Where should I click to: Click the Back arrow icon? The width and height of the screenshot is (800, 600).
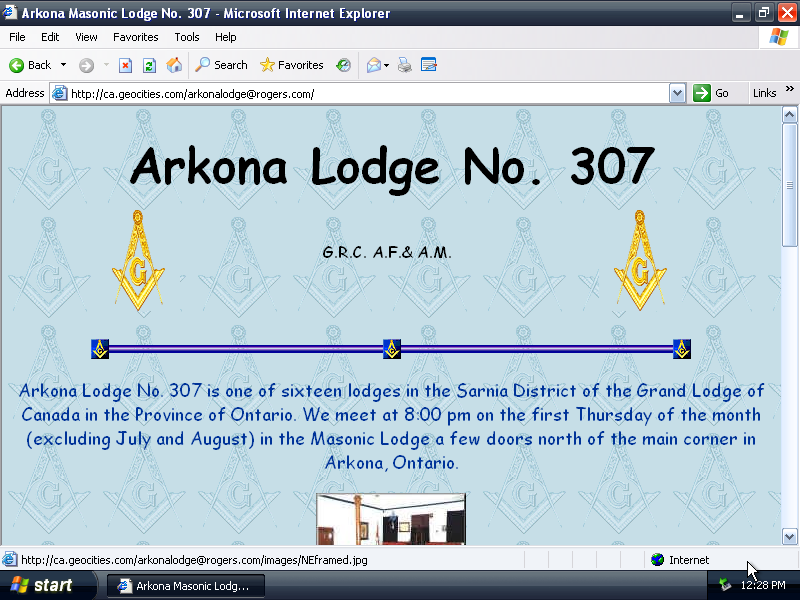pyautogui.click(x=16, y=65)
